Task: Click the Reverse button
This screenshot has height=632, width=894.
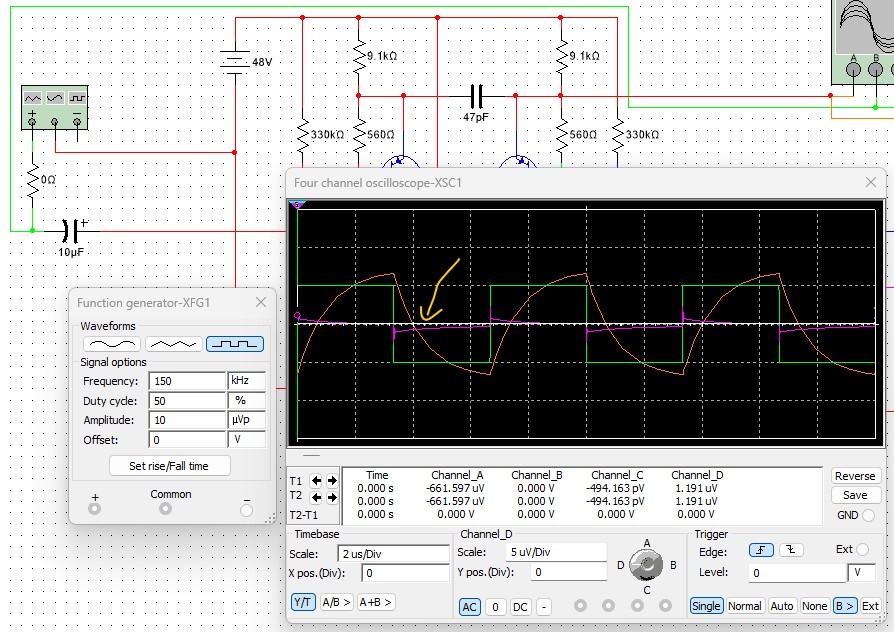Action: tap(855, 476)
